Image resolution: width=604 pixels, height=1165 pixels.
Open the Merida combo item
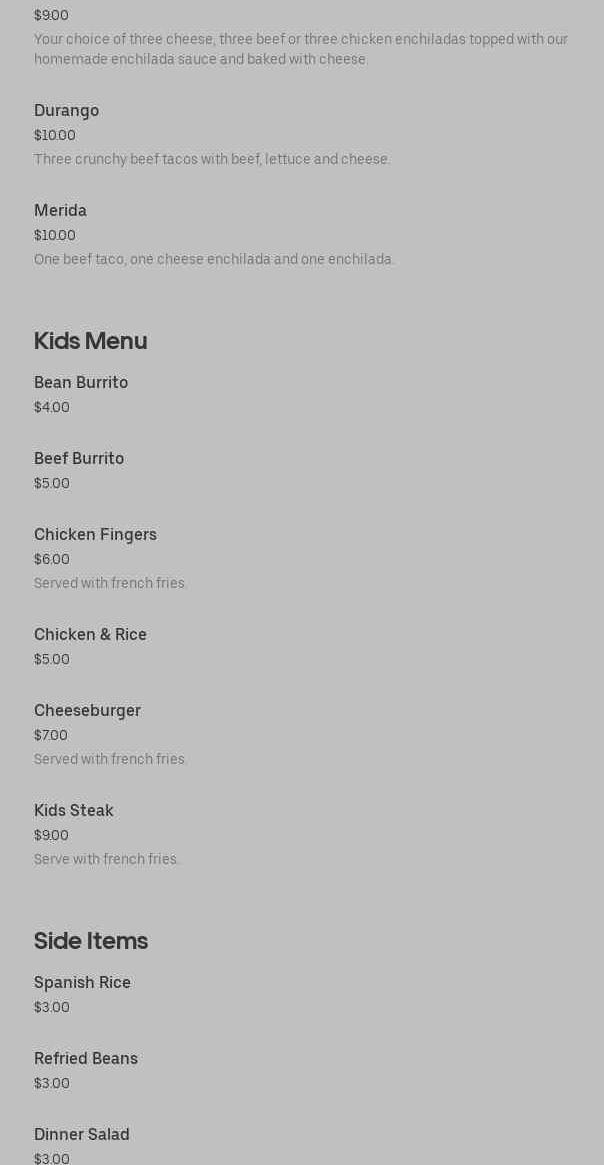click(60, 211)
